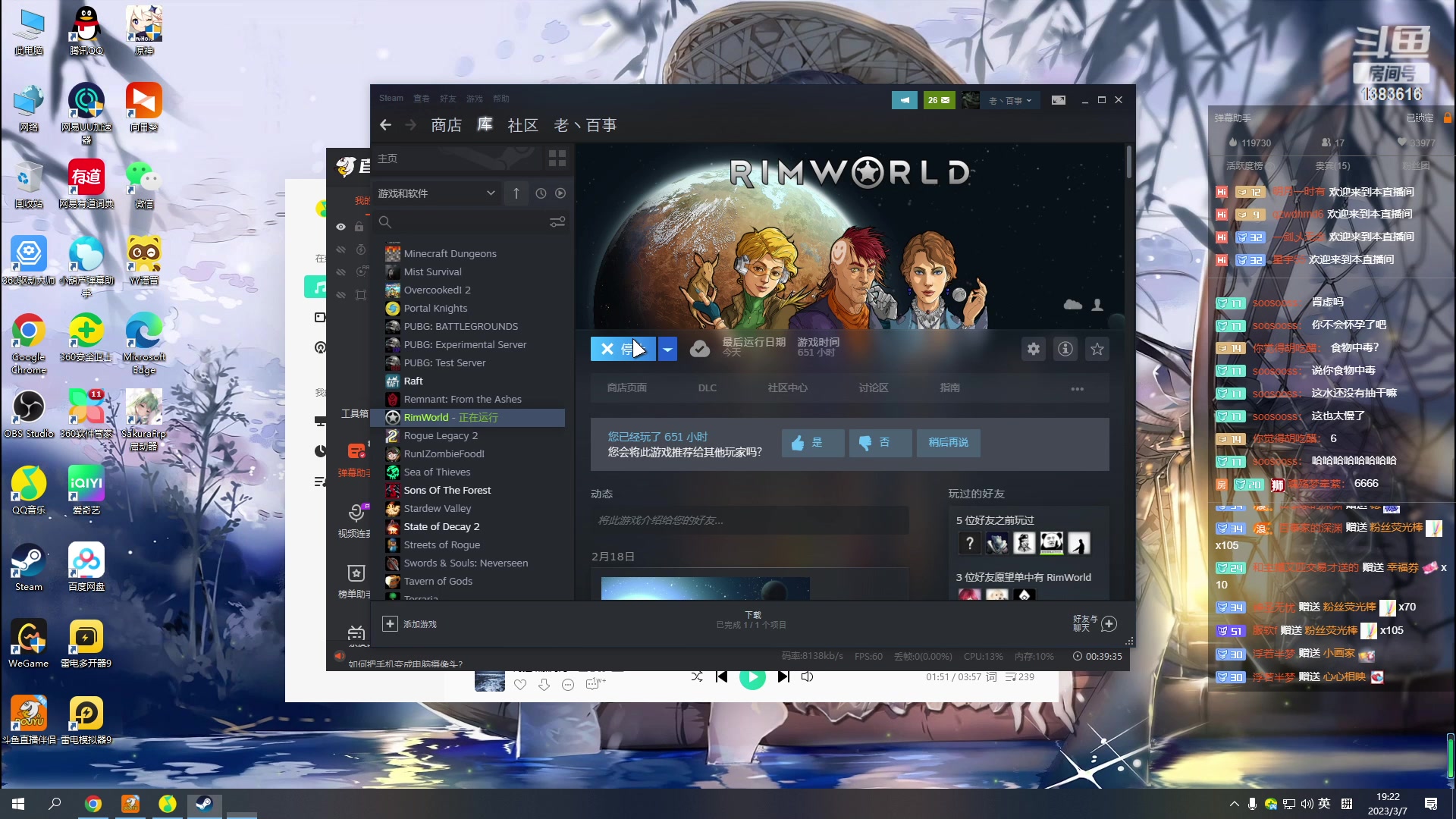Add RimWorld to favorites star
1456x819 pixels.
tap(1097, 349)
